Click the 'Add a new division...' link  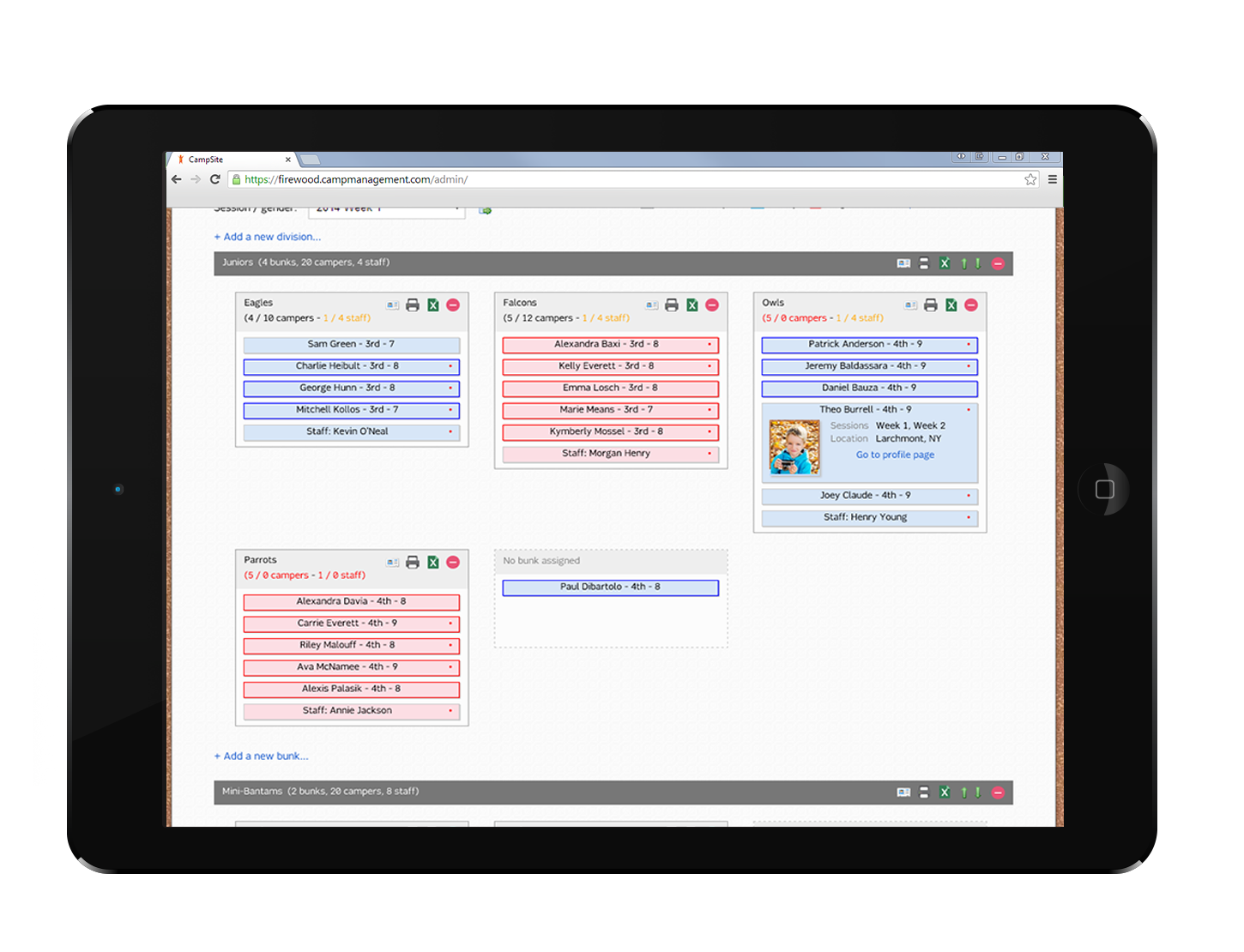click(x=268, y=237)
